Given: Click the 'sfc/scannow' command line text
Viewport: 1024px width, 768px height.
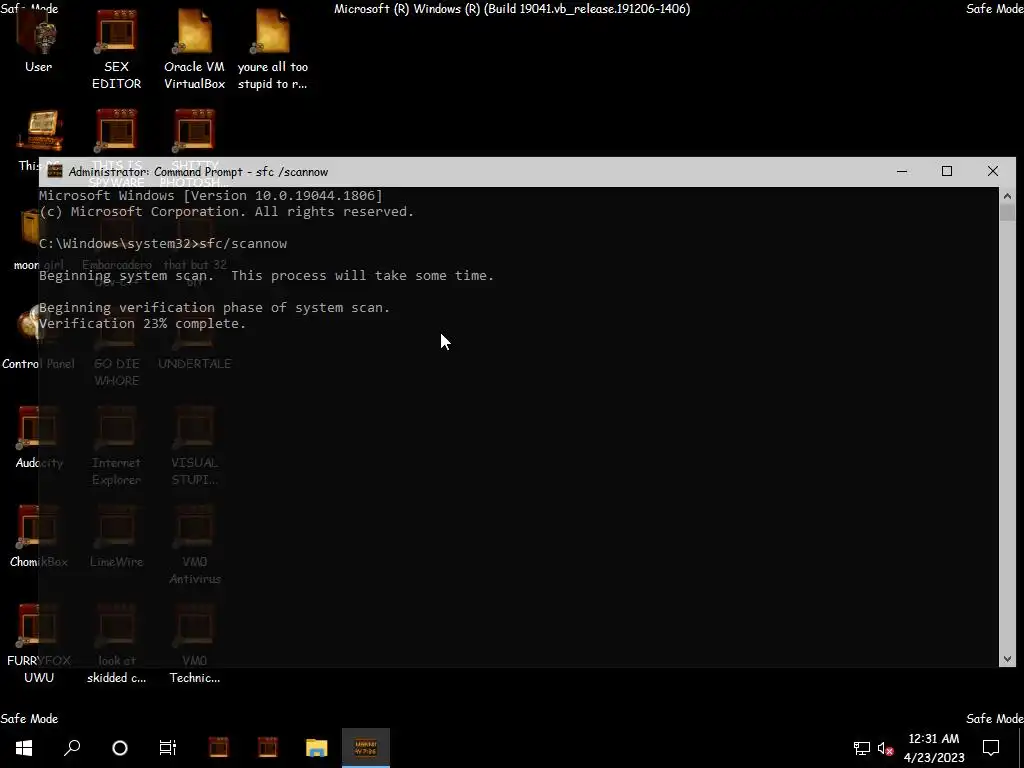Looking at the screenshot, I should [x=243, y=244].
